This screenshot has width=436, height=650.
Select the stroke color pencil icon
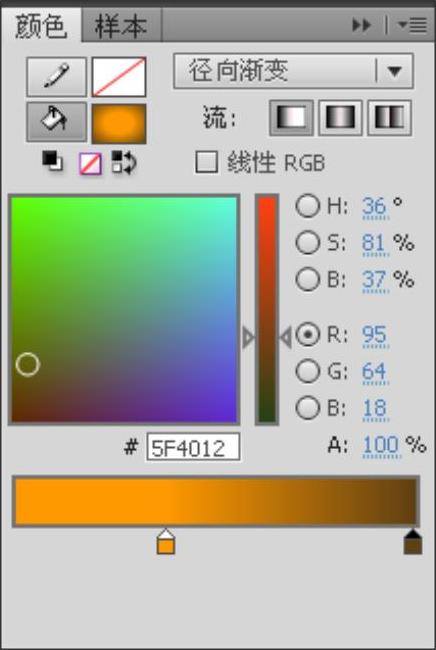(57, 77)
